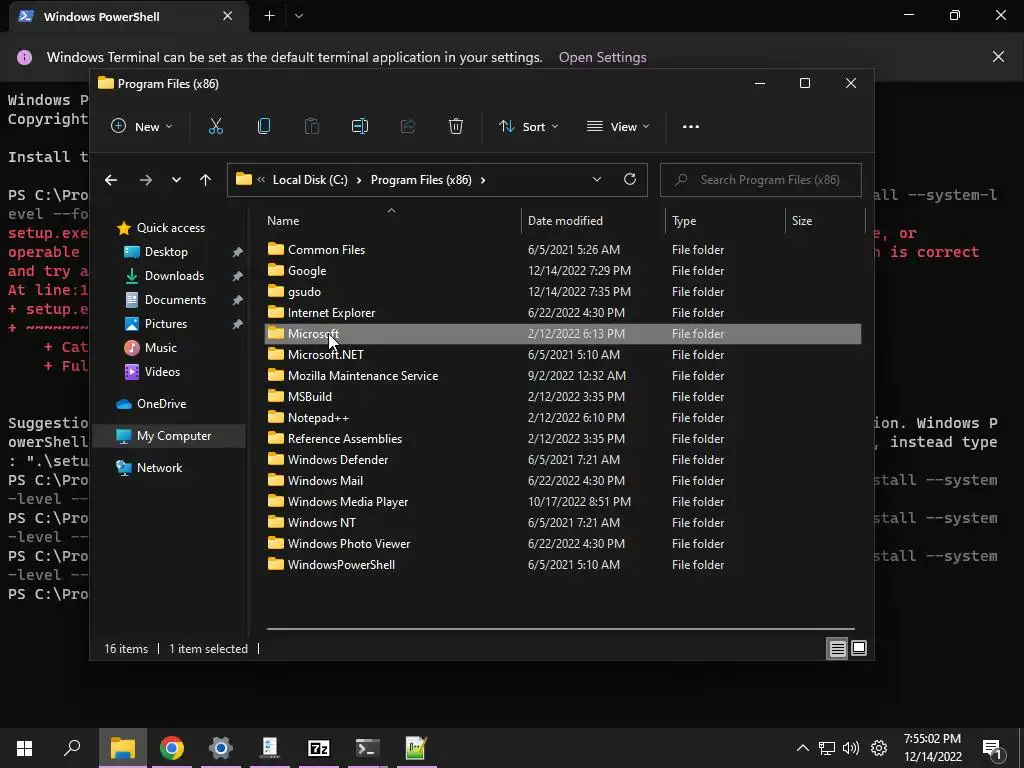Refresh the Program Files (x86) folder view
This screenshot has height=768, width=1024.
pyautogui.click(x=630, y=179)
